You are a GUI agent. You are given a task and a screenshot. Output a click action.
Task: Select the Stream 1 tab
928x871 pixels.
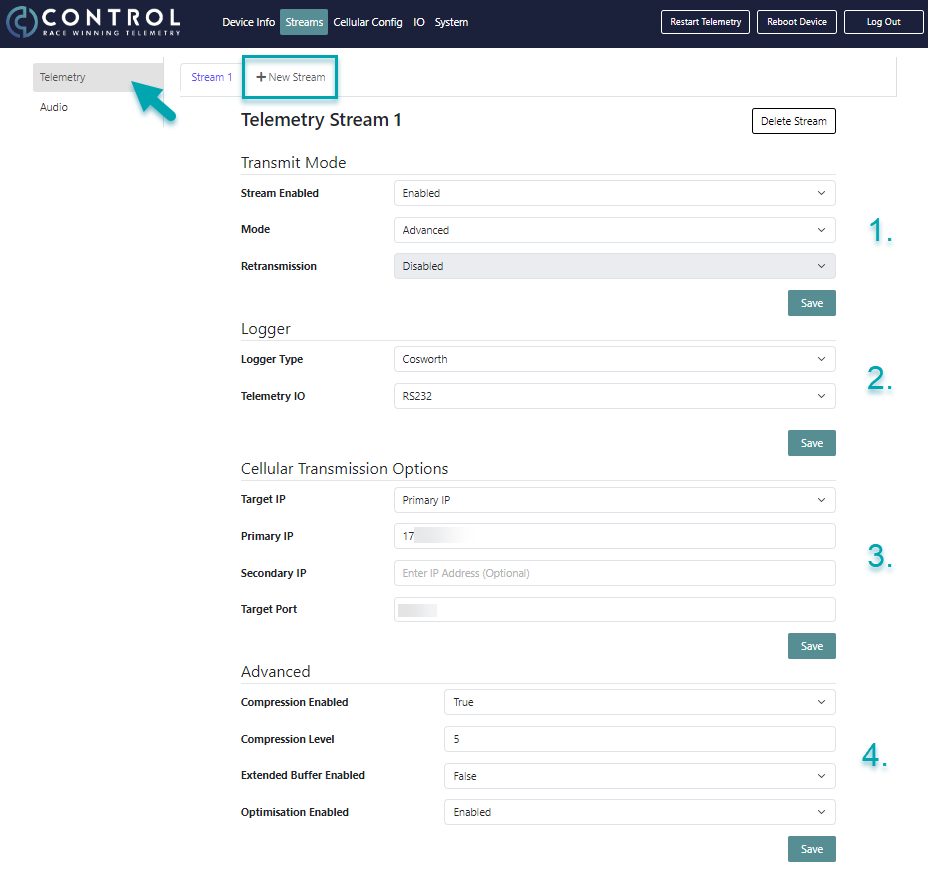(x=211, y=77)
